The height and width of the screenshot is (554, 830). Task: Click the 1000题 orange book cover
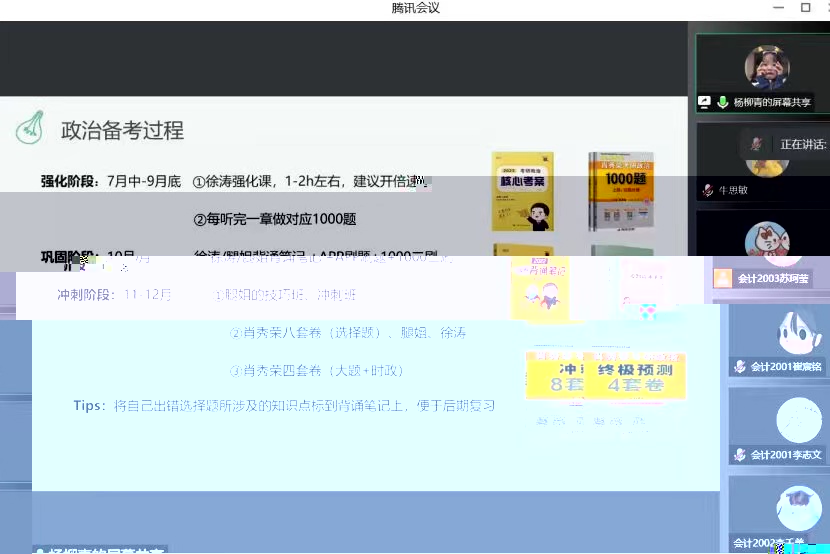(x=621, y=192)
